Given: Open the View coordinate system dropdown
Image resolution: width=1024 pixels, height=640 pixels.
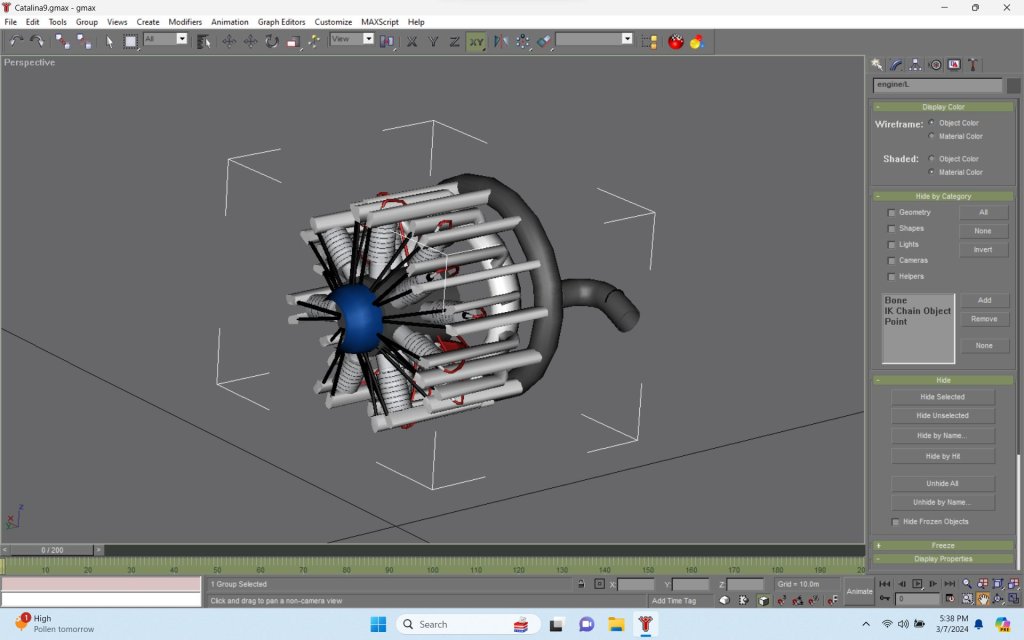Looking at the screenshot, I should 368,39.
